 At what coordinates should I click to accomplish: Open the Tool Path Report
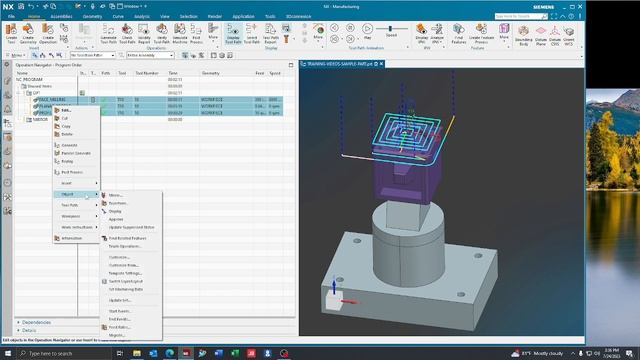tap(270, 33)
